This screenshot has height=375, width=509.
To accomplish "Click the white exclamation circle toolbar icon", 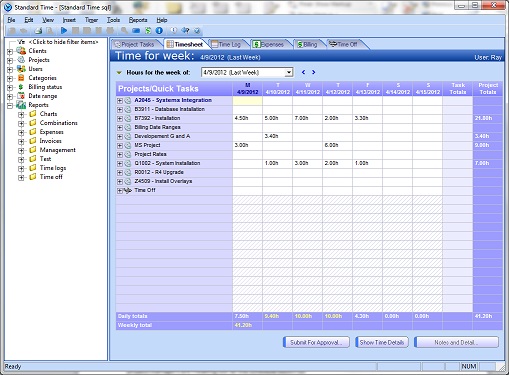I will [x=174, y=31].
